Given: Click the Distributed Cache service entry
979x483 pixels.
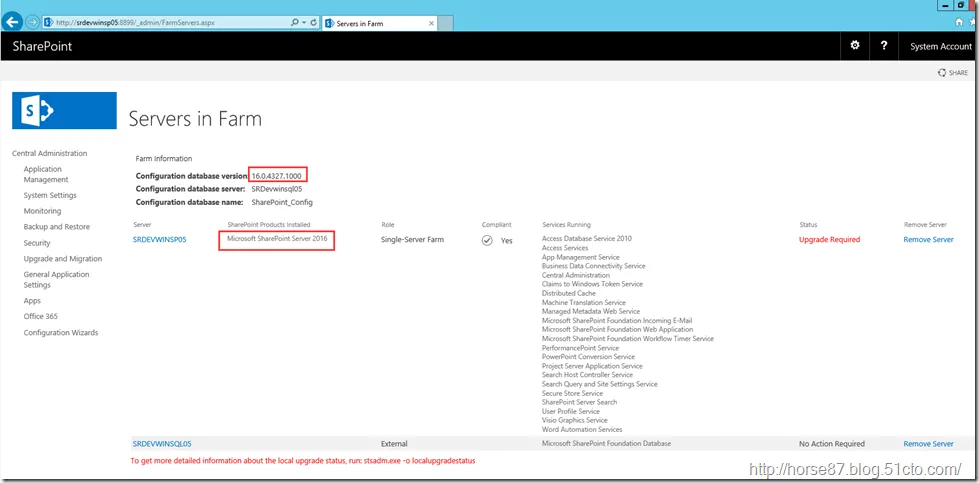Looking at the screenshot, I should 569,293.
